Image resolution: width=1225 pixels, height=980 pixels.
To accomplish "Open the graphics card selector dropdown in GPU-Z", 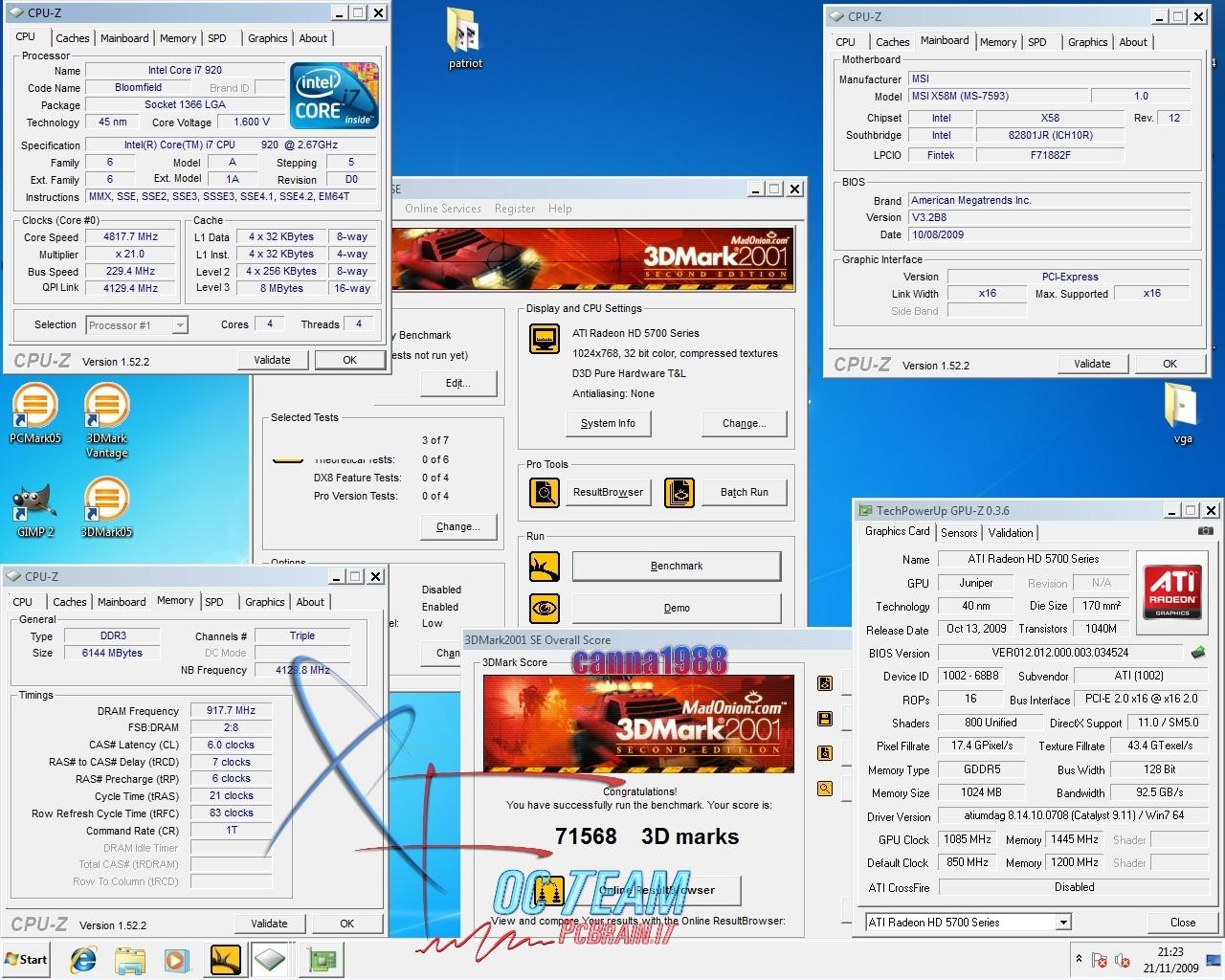I will (1063, 923).
